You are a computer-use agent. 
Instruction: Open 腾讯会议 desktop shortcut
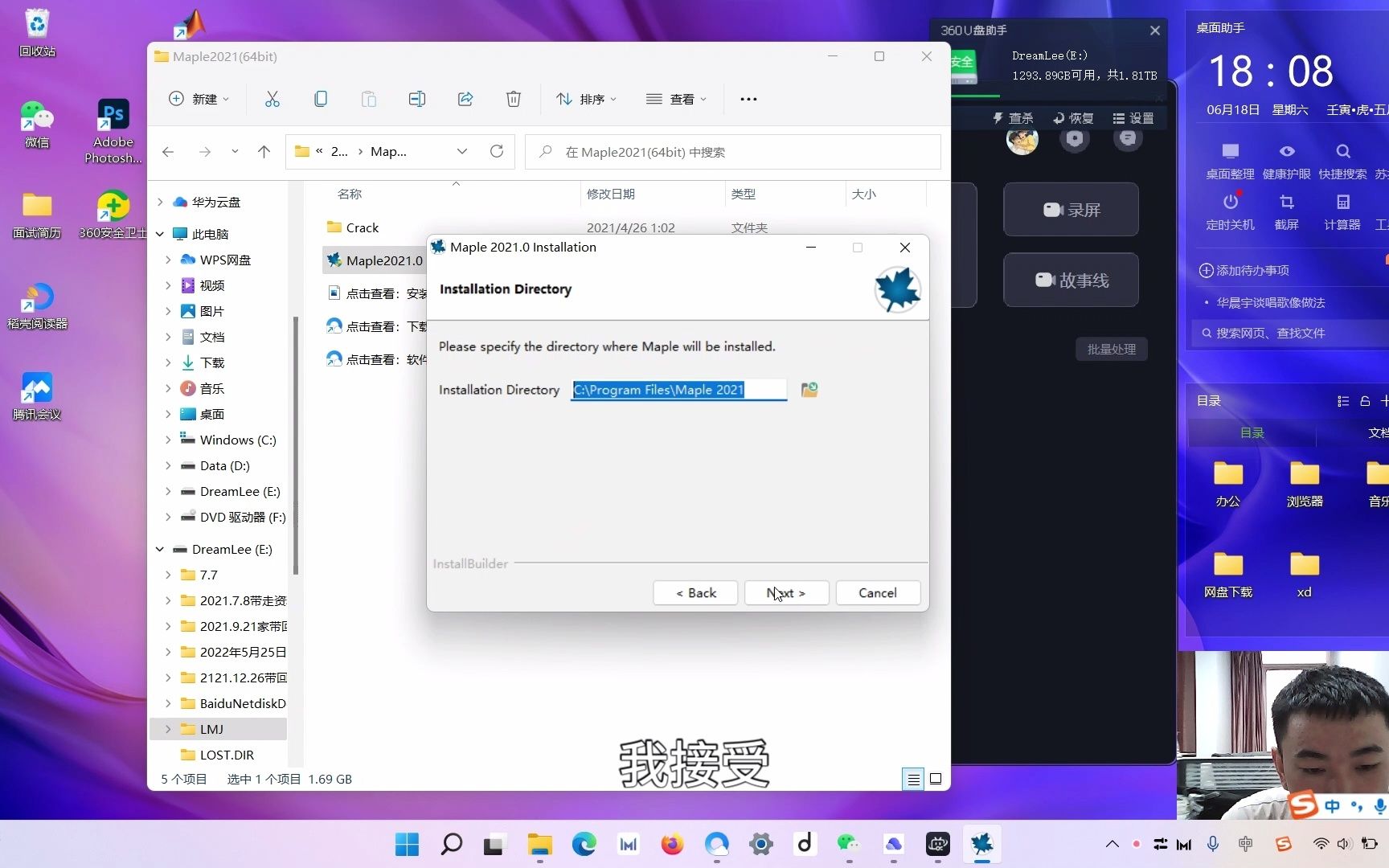37,396
